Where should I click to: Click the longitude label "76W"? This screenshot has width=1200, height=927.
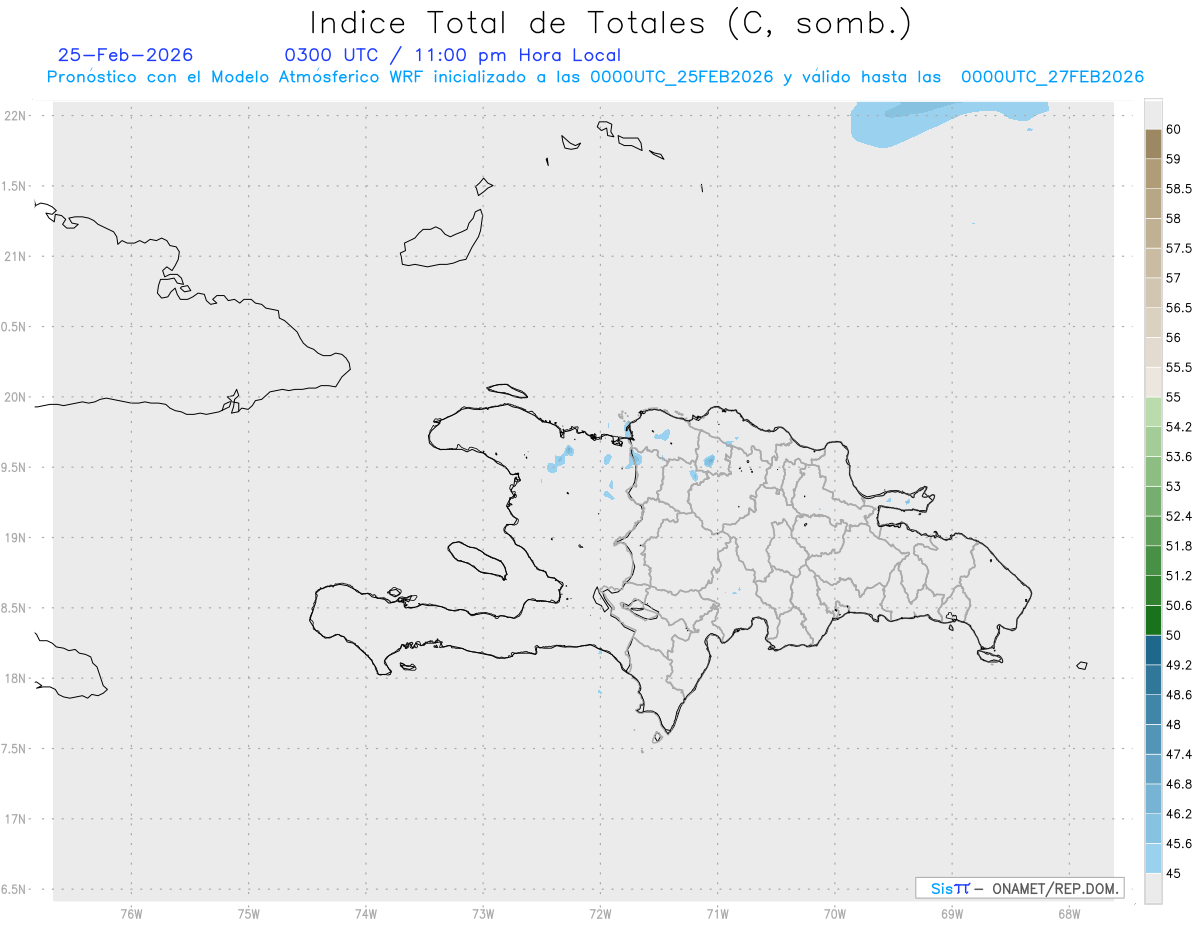pyautogui.click(x=131, y=913)
